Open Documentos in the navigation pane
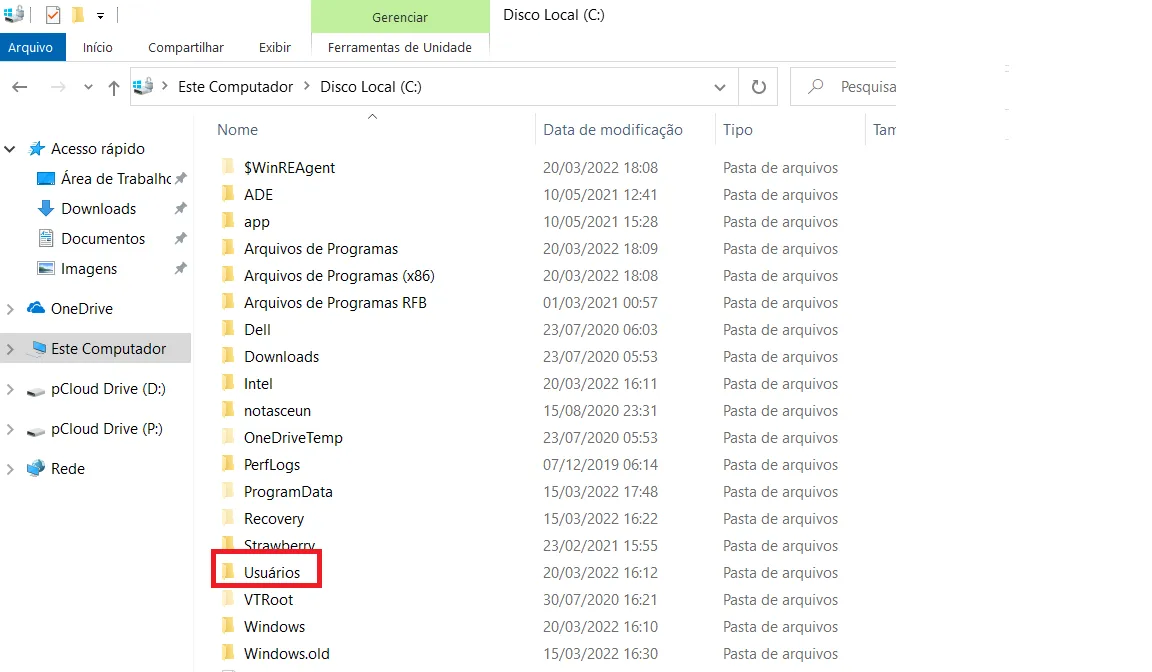The width and height of the screenshot is (1152, 672). (x=103, y=239)
